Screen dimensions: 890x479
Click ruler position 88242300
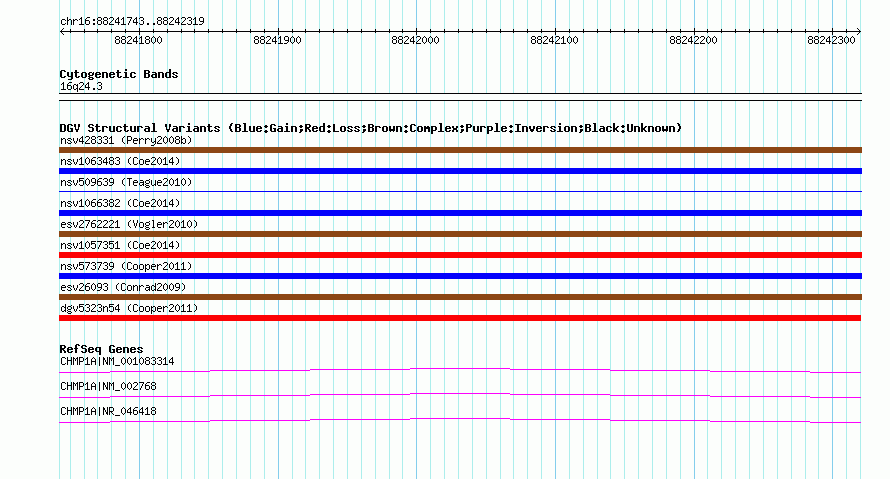[831, 40]
